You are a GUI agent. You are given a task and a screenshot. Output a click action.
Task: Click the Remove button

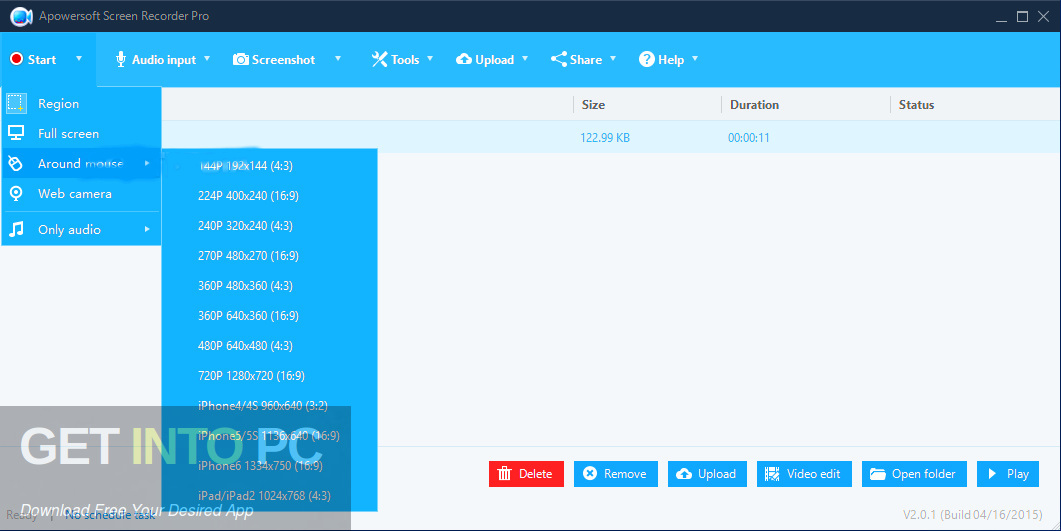(616, 474)
